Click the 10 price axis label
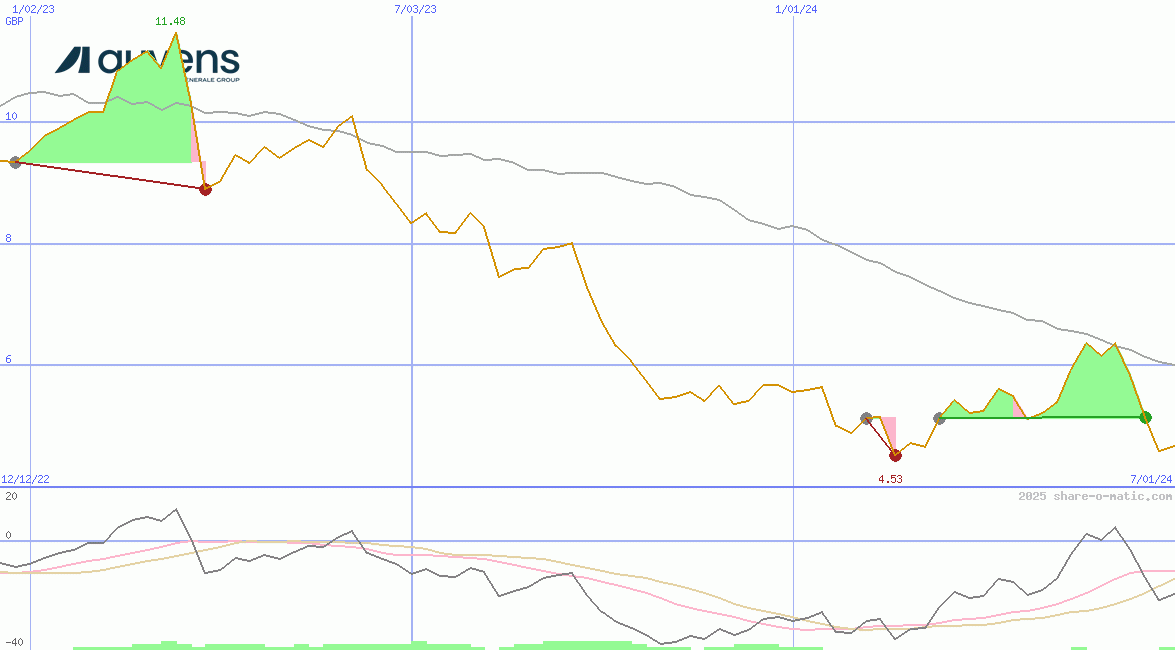 [x=11, y=117]
